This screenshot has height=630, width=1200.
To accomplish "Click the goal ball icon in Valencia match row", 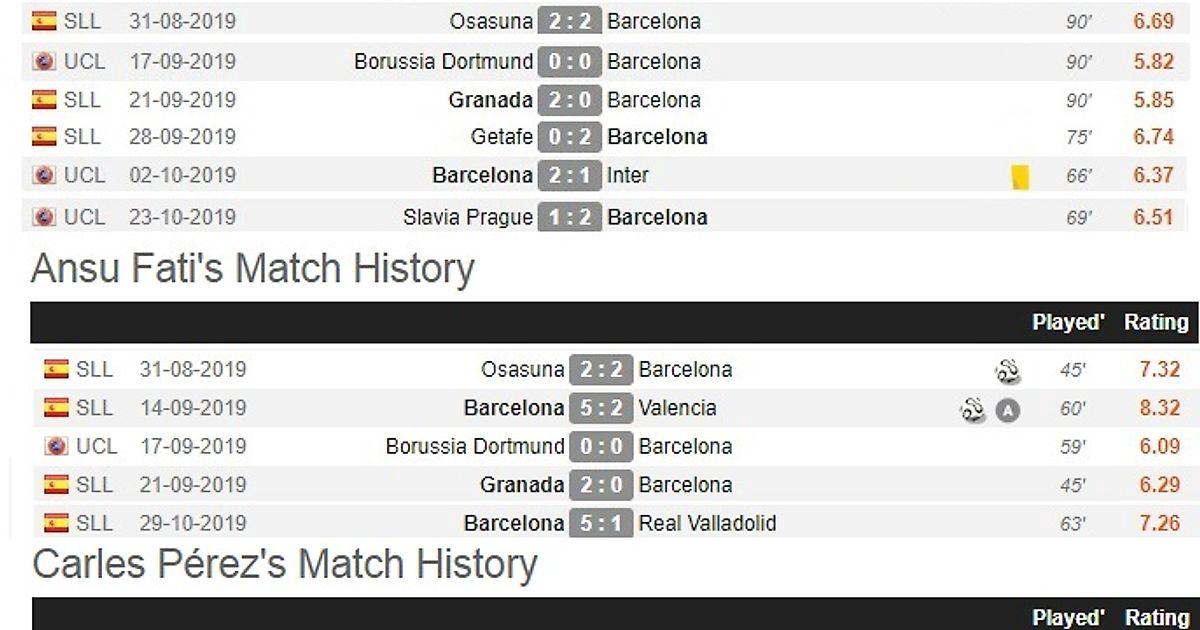I will 972,410.
